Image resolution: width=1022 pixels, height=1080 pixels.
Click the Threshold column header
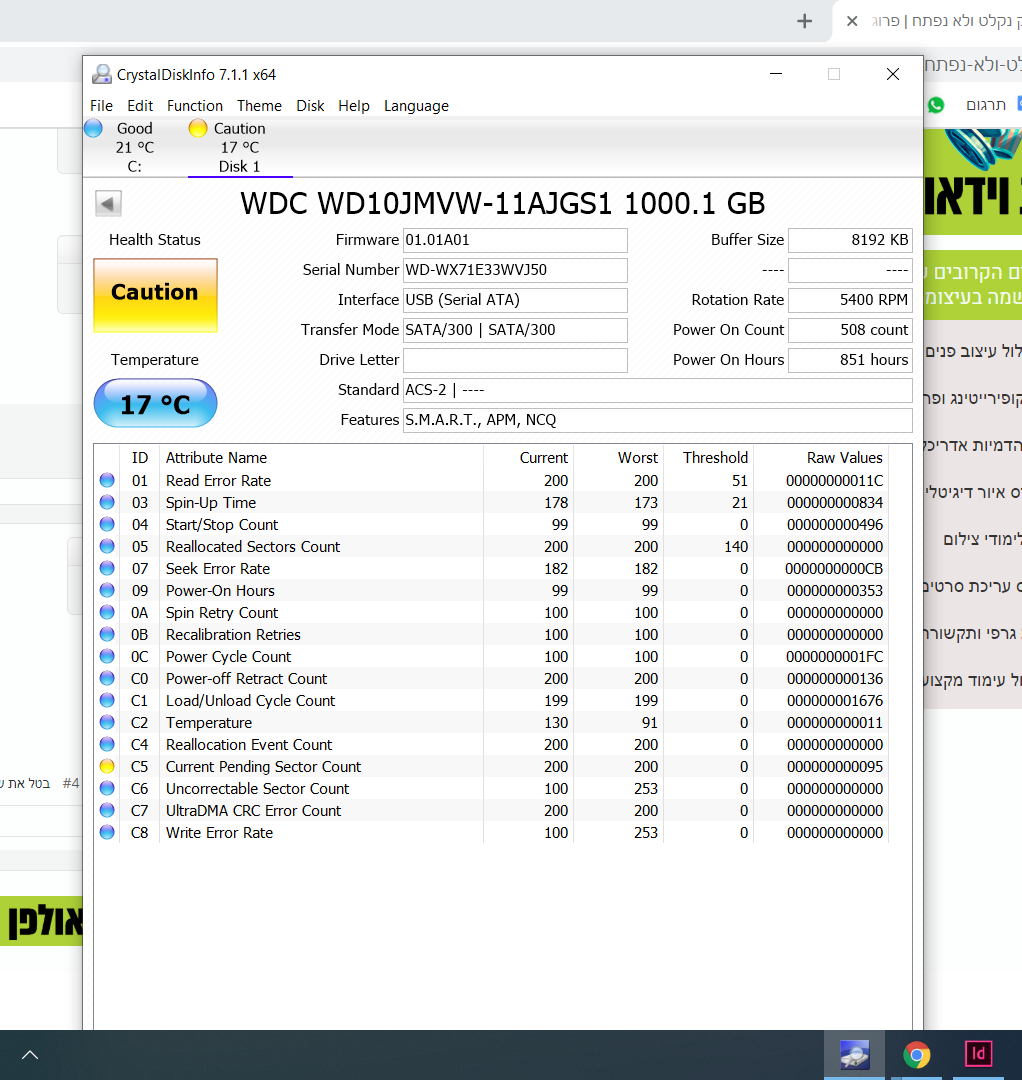point(708,458)
